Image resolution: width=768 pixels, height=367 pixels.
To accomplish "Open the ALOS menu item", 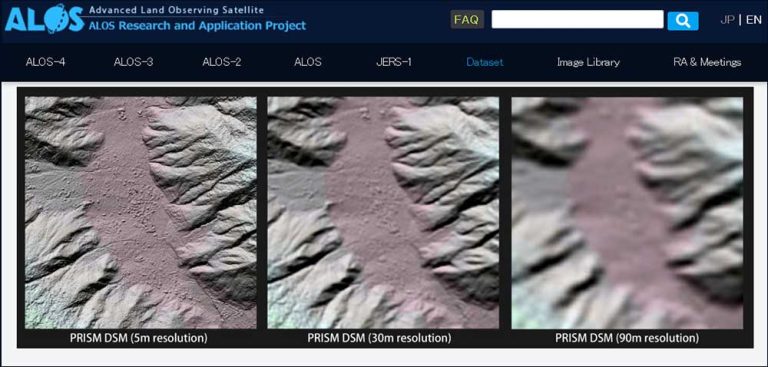I will 308,62.
